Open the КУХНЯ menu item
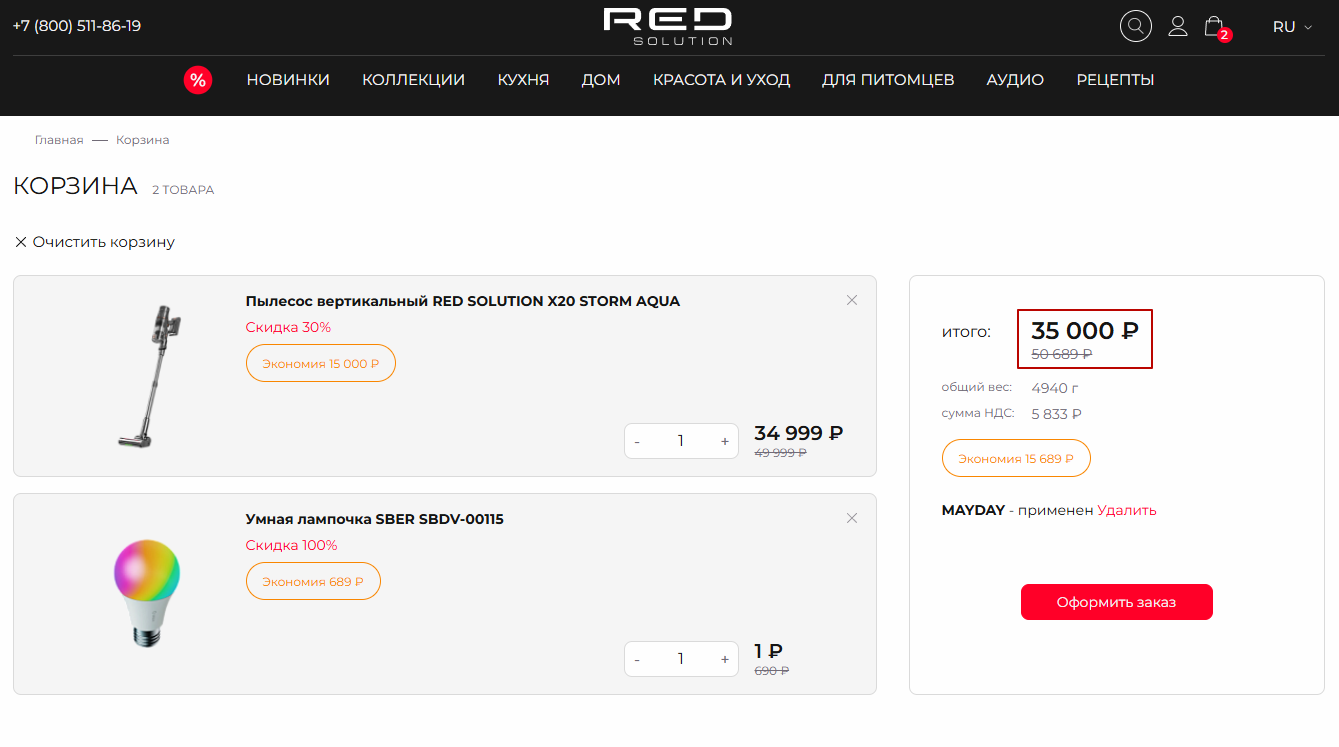The height and width of the screenshot is (747, 1339). pyautogui.click(x=523, y=80)
